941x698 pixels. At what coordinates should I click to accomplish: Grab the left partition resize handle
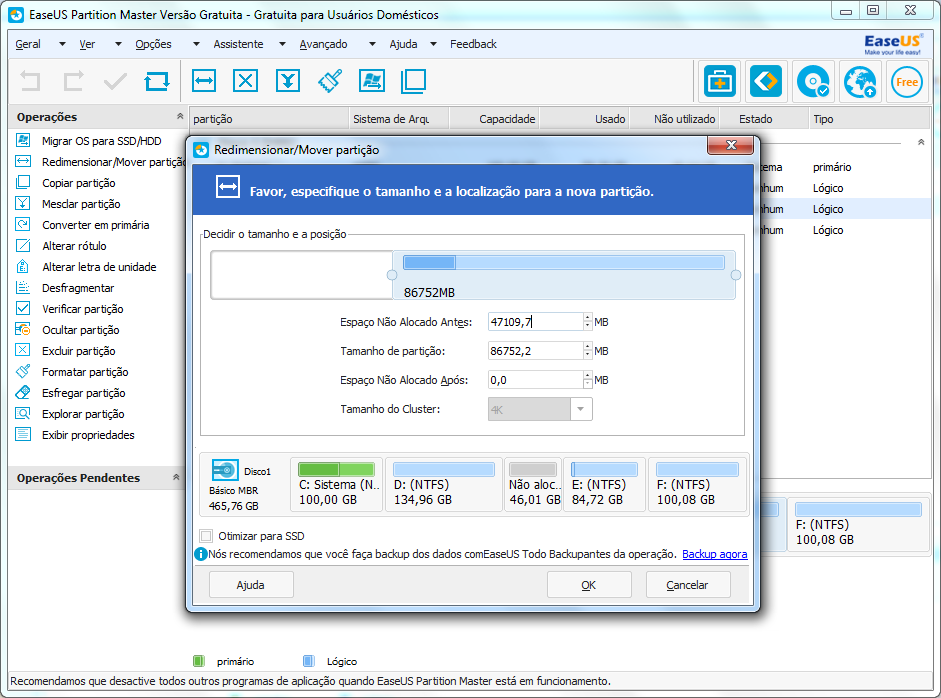click(392, 275)
